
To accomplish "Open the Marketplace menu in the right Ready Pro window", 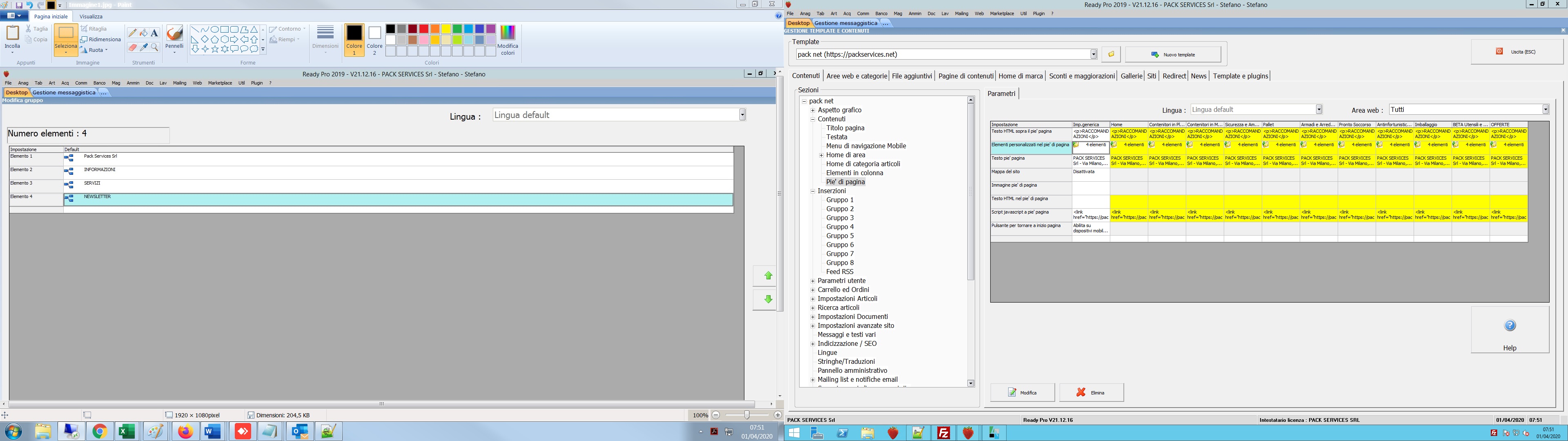I will (x=1002, y=13).
